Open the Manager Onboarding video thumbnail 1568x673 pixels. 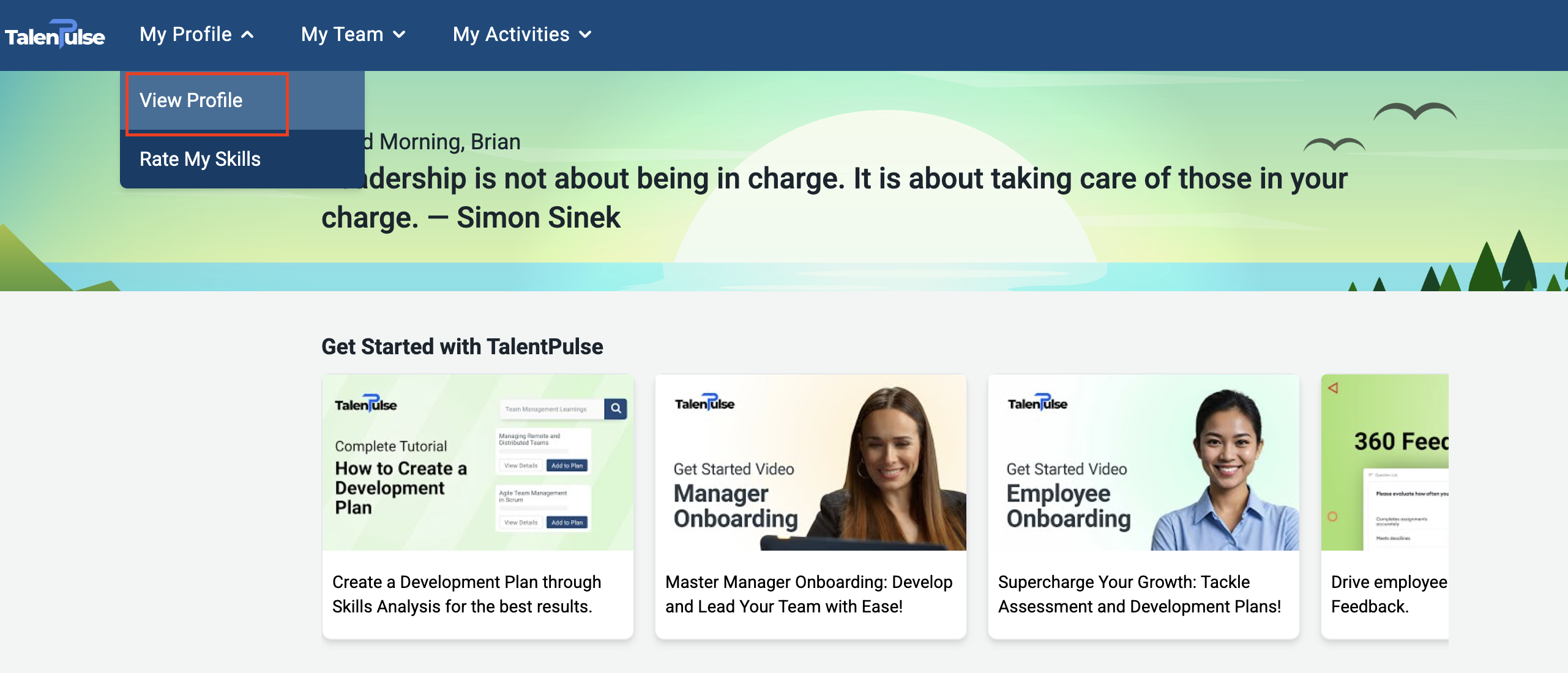pyautogui.click(x=810, y=463)
